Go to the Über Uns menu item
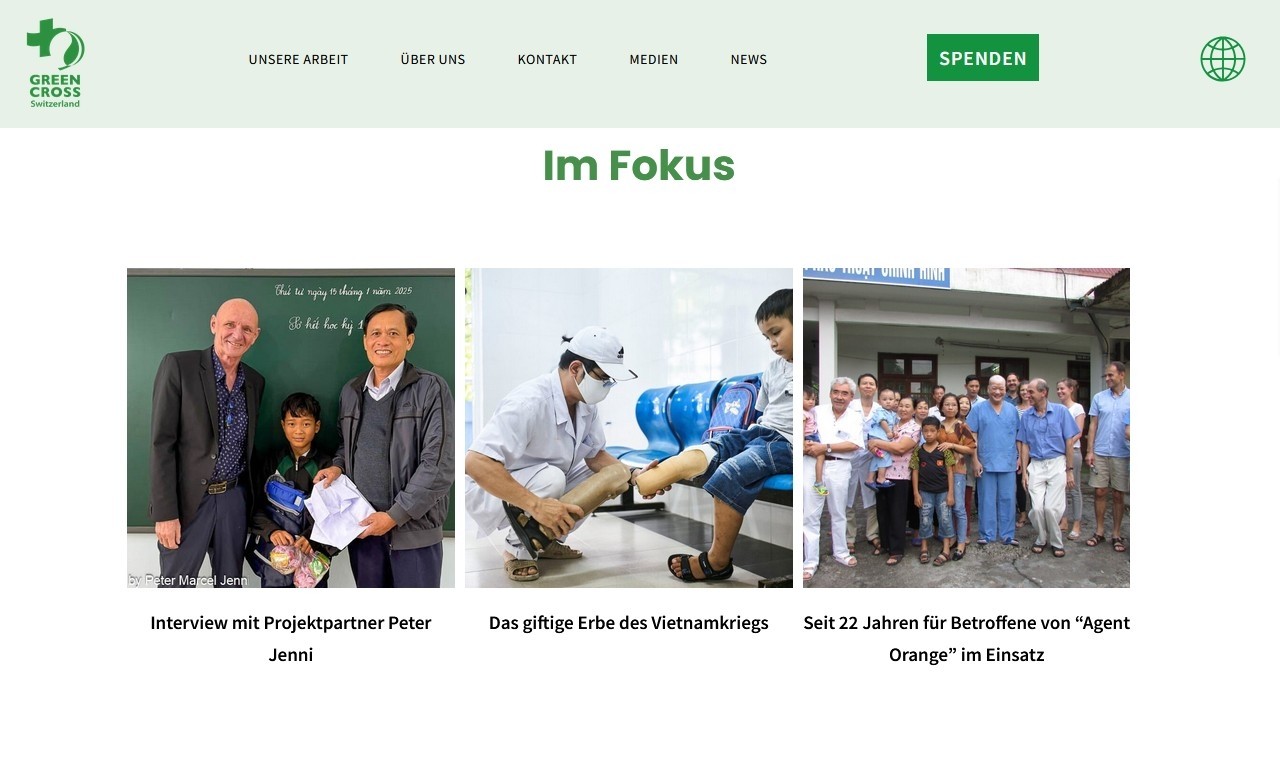 click(433, 59)
